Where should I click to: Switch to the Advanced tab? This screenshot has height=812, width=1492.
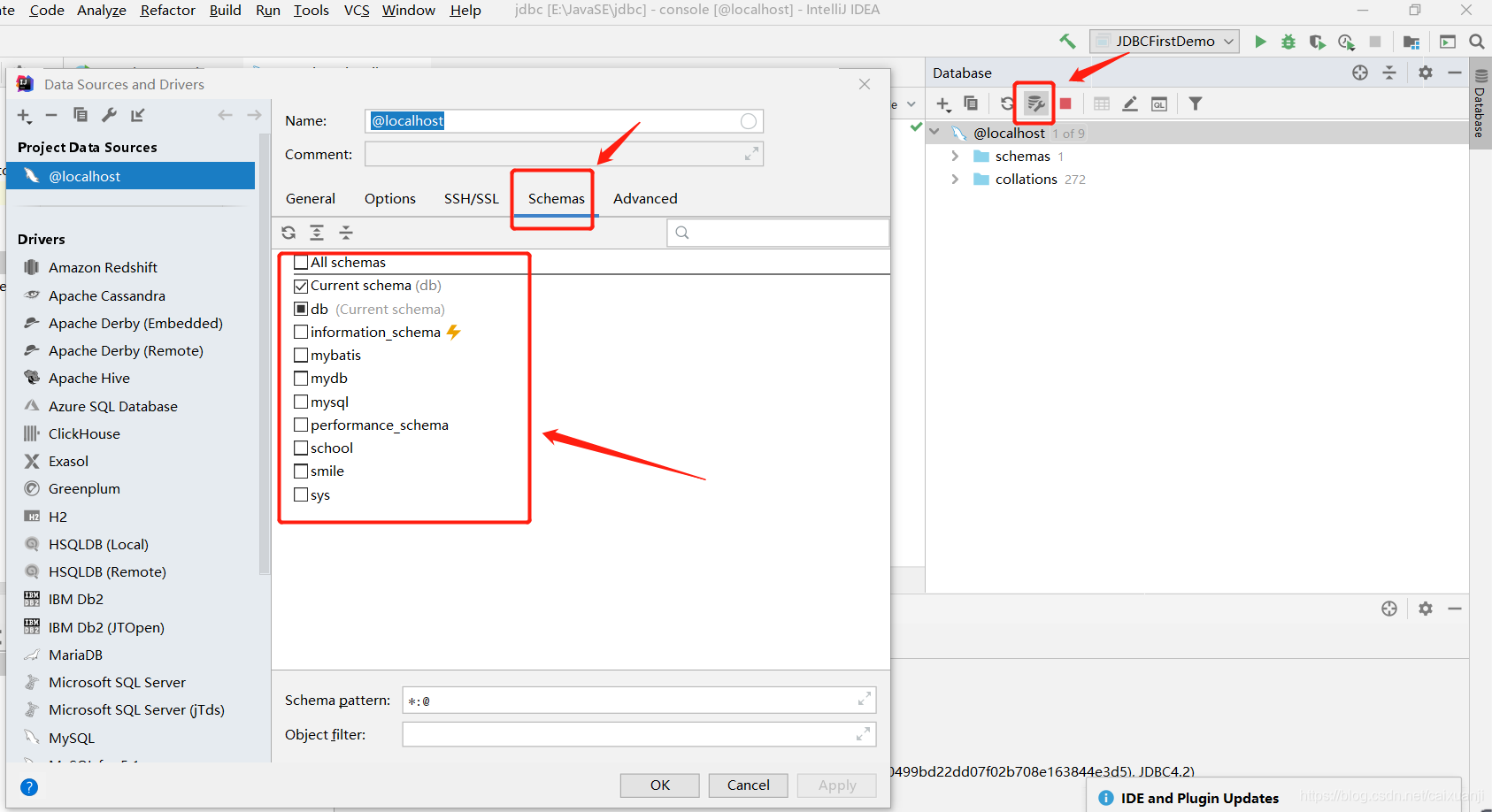pyautogui.click(x=645, y=199)
